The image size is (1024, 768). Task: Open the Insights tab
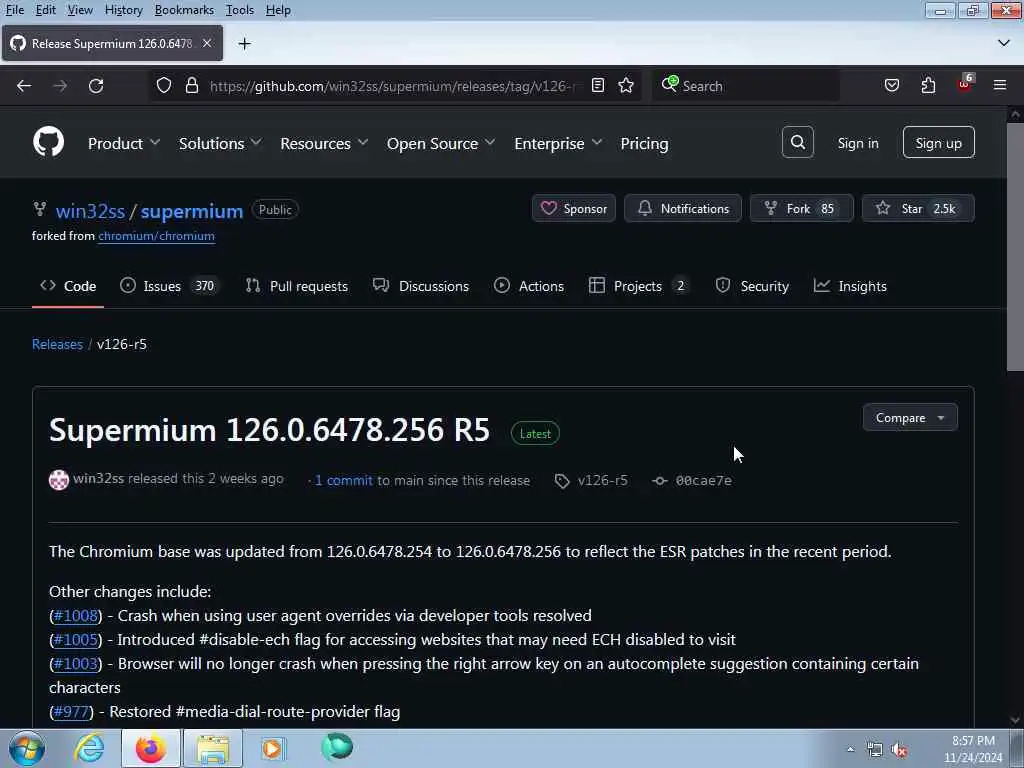tap(850, 286)
